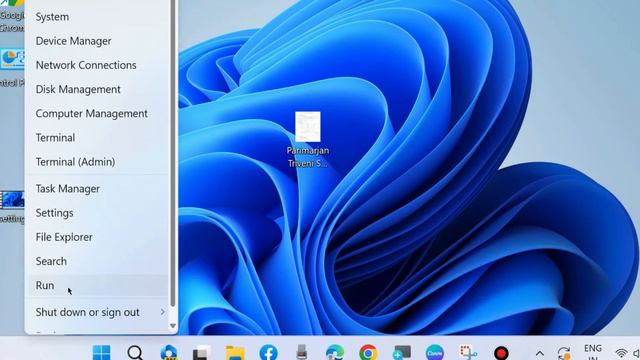Viewport: 640px width, 360px height.
Task: Open File Explorer folder icon on taskbar
Action: point(235,353)
